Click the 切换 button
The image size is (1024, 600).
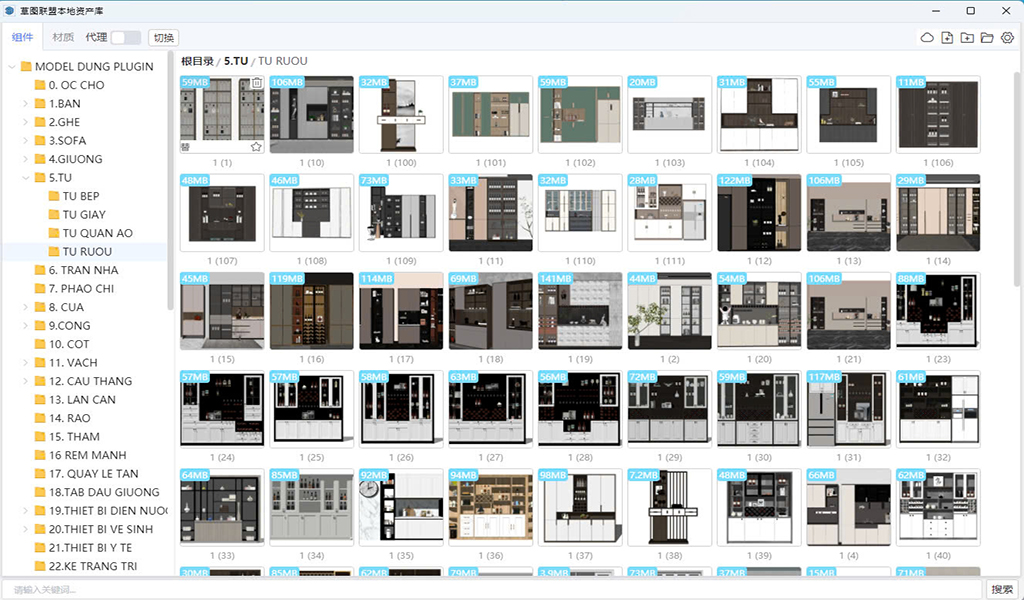164,37
